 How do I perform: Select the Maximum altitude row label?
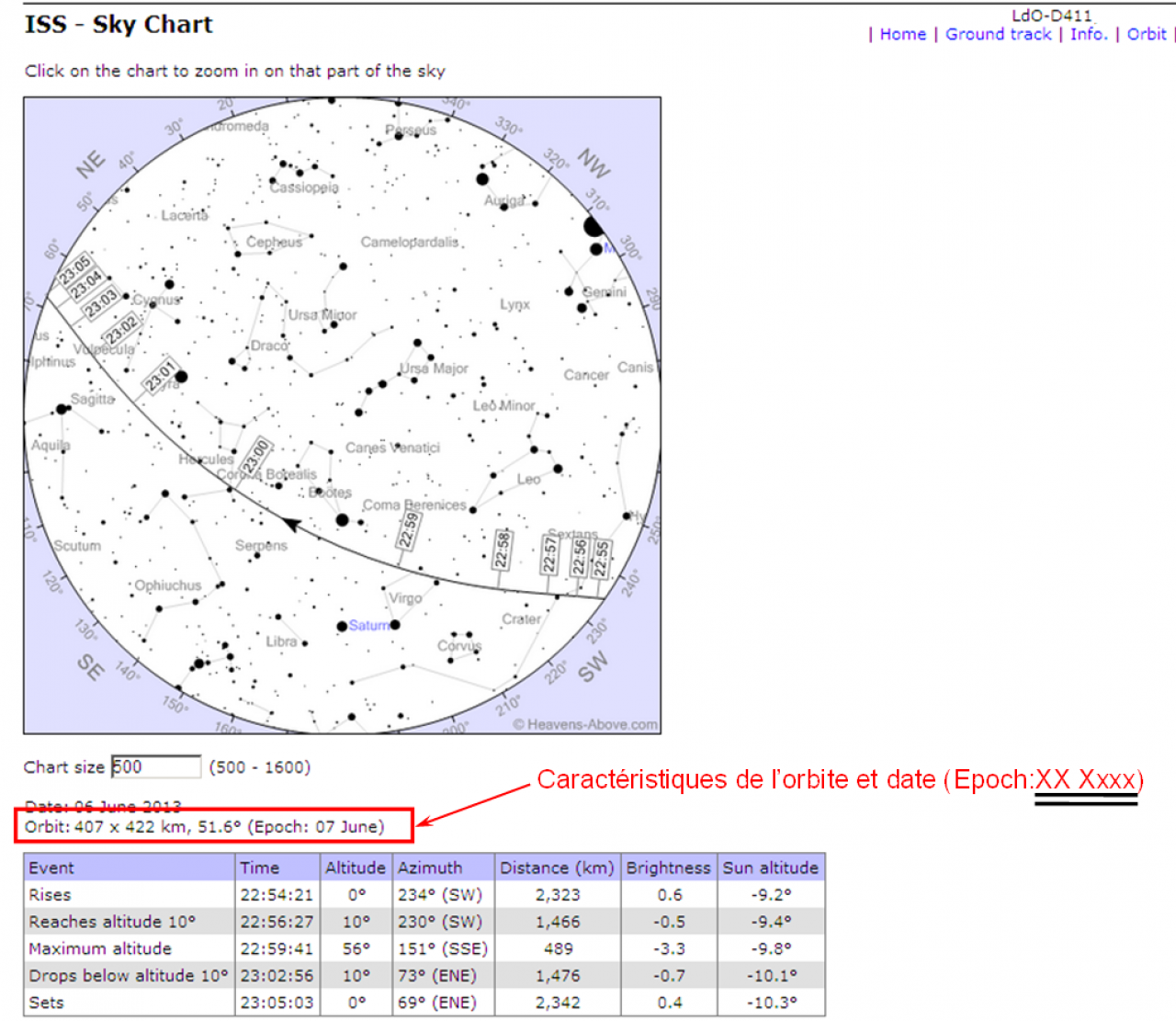click(x=100, y=948)
